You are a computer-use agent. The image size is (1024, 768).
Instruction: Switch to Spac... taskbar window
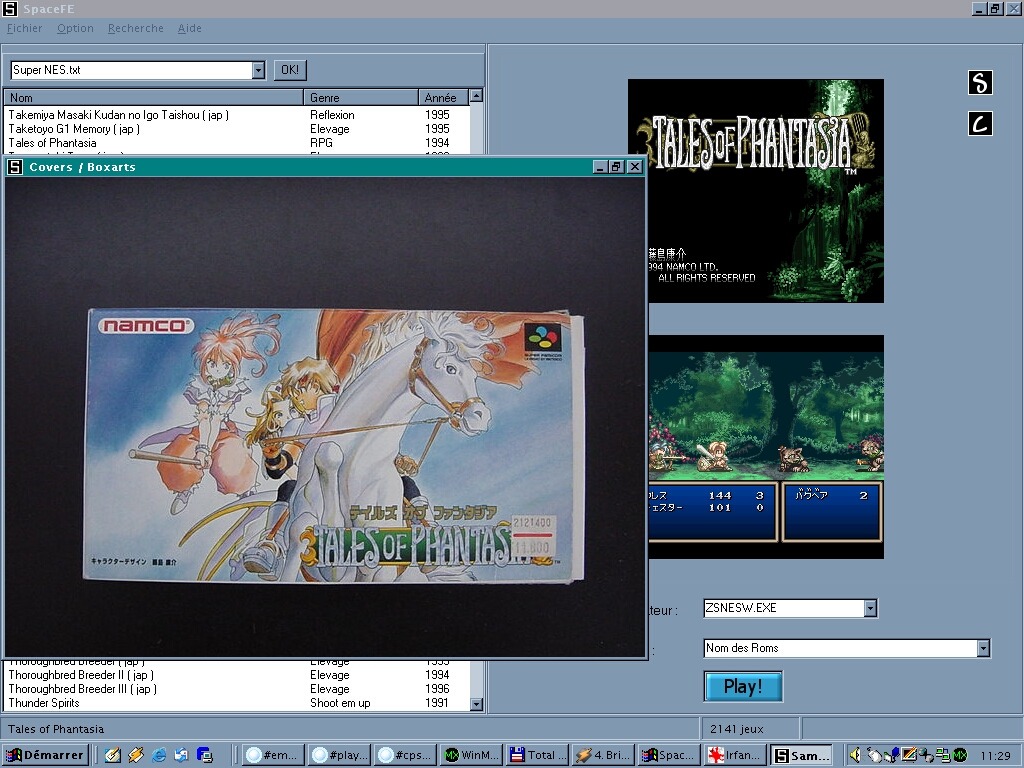(669, 755)
